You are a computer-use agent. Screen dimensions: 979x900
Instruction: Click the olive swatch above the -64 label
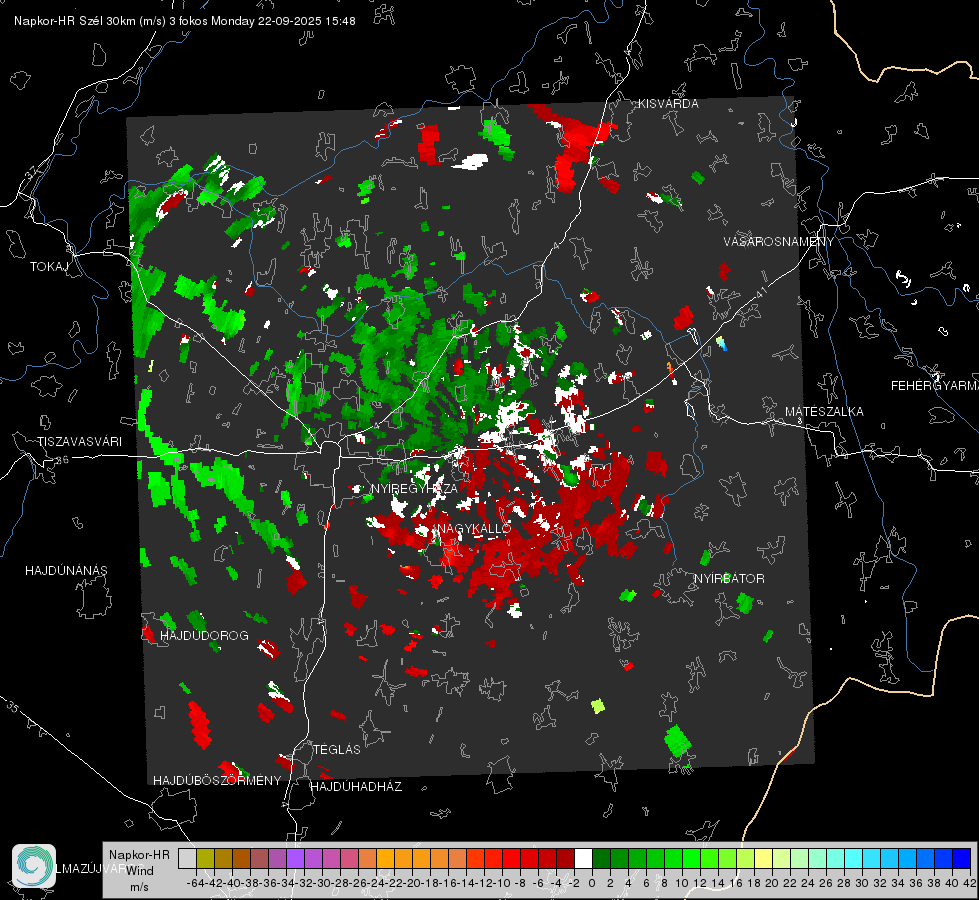[205, 859]
